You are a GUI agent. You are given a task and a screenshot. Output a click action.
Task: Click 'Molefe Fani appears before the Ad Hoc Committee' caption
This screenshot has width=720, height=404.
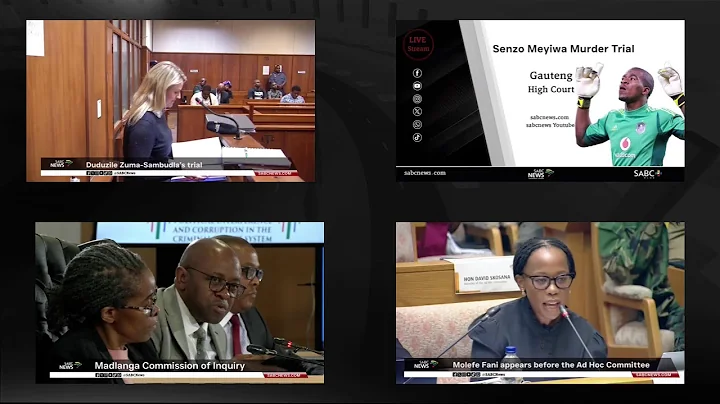click(x=551, y=365)
